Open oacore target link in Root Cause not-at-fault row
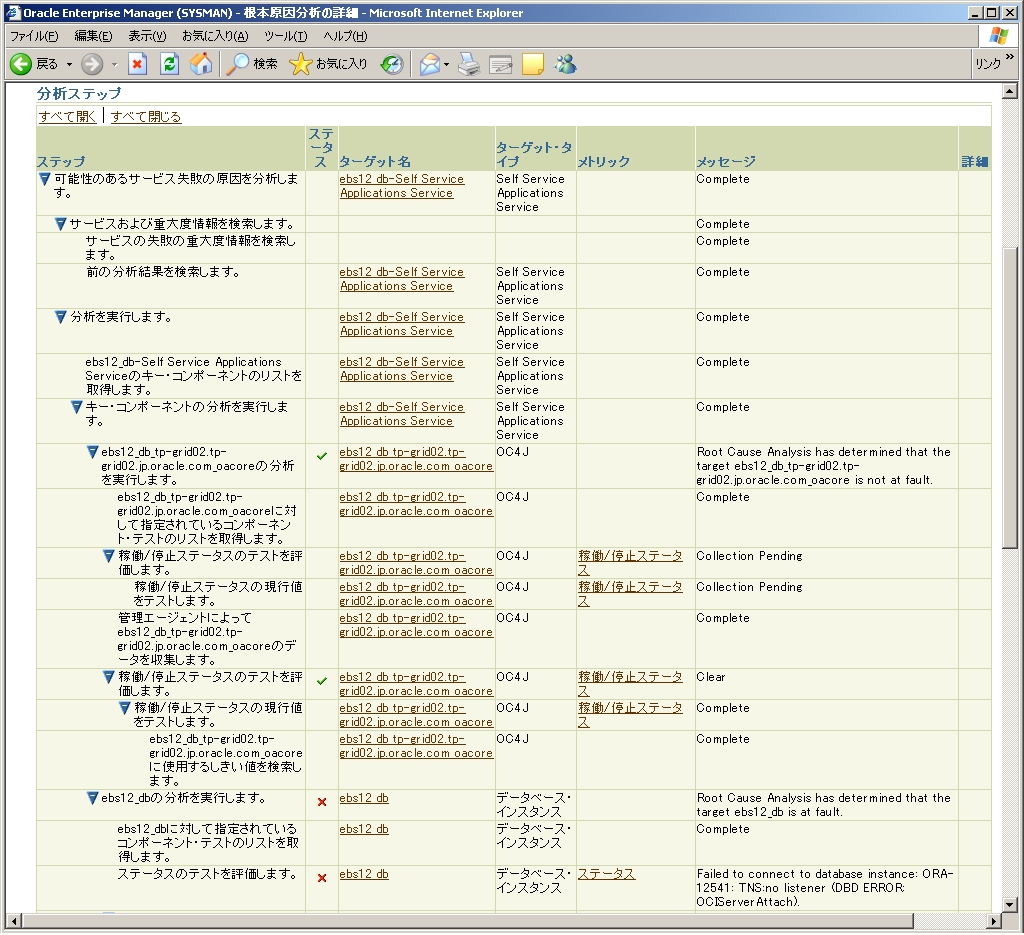This screenshot has width=1024, height=935. point(416,459)
